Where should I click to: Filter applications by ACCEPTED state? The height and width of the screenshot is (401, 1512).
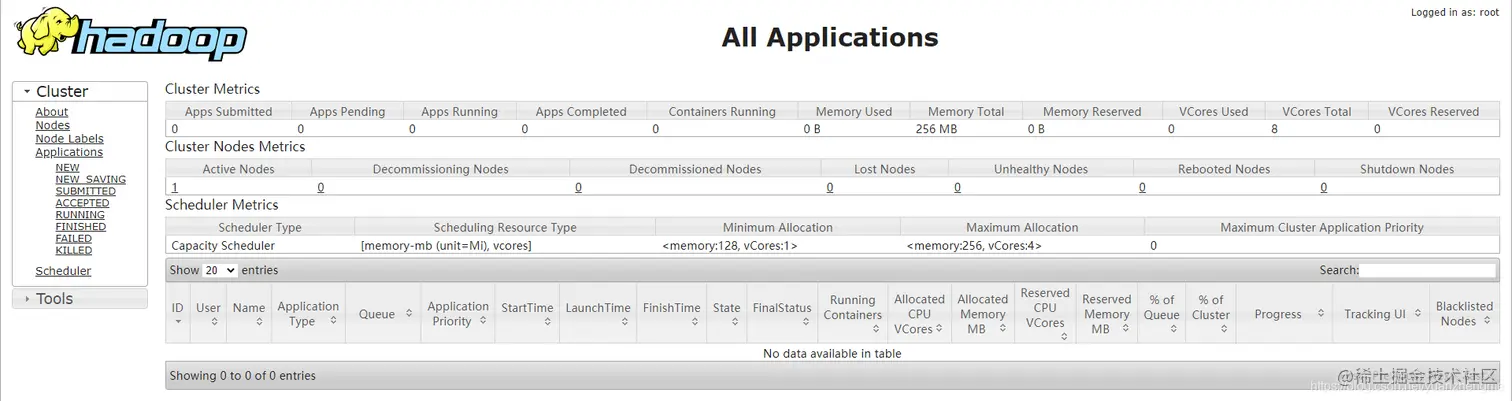tap(82, 203)
